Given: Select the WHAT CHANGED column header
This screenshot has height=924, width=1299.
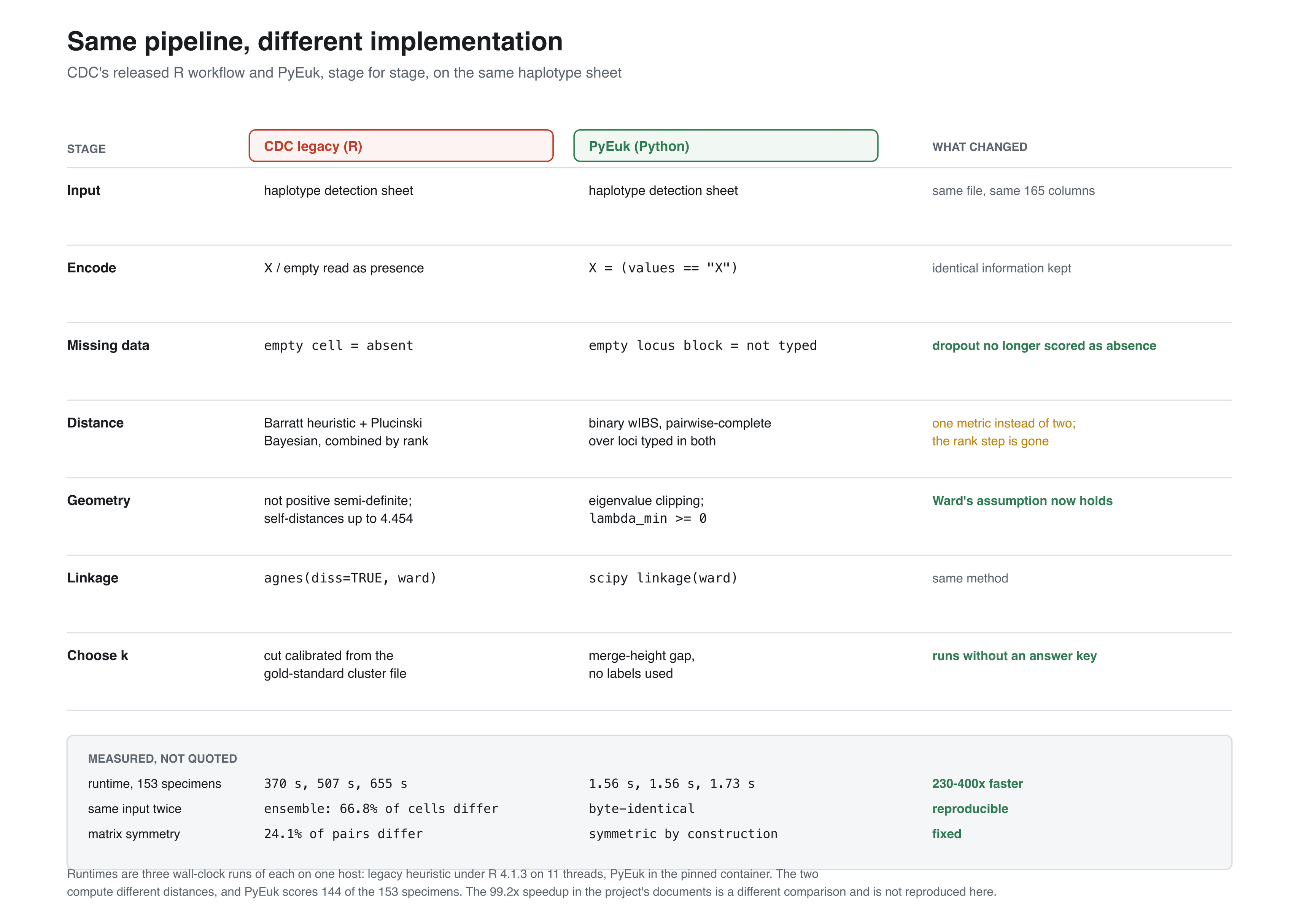Looking at the screenshot, I should click(x=979, y=147).
